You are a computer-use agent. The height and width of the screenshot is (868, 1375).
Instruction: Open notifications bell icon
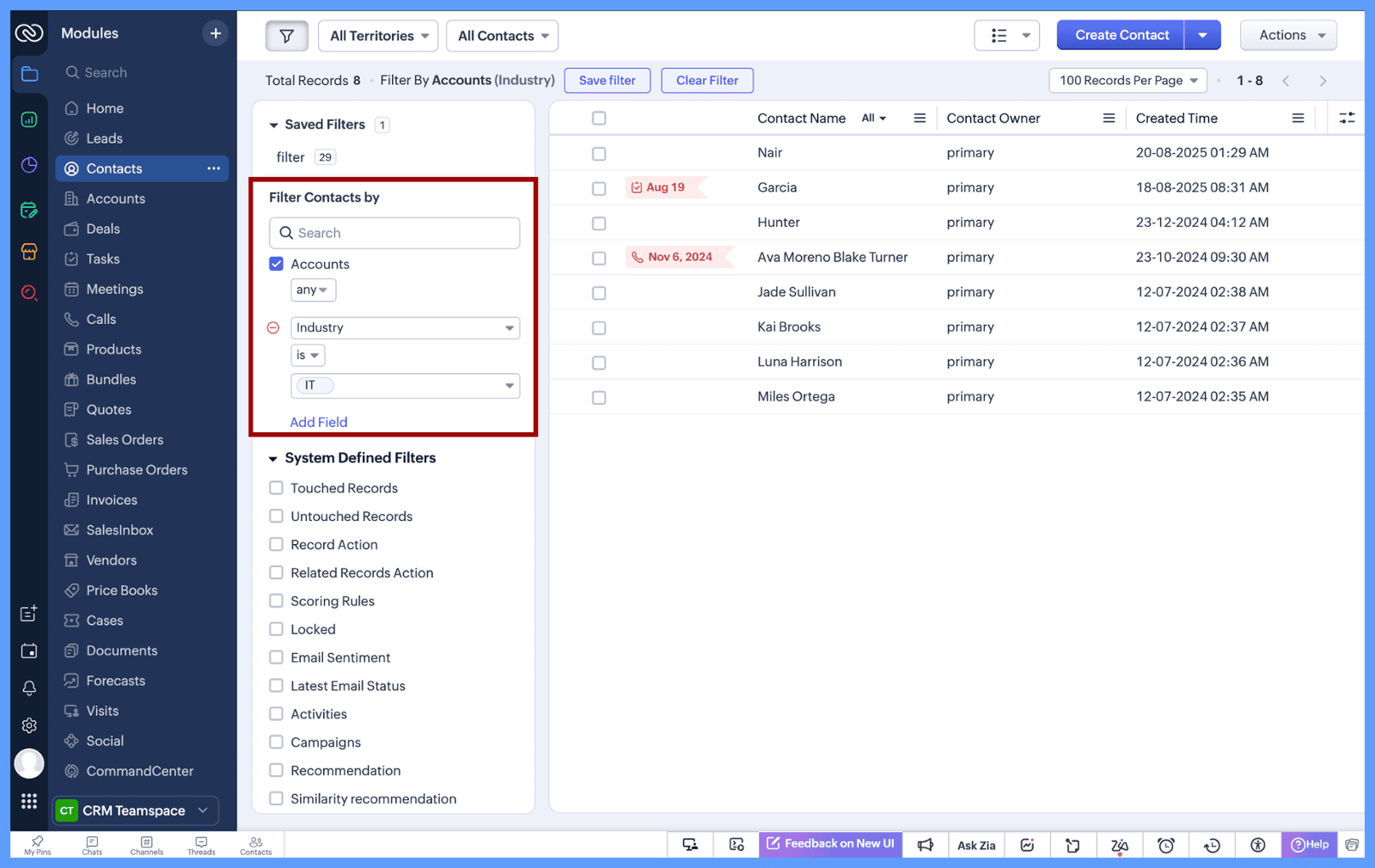(29, 688)
